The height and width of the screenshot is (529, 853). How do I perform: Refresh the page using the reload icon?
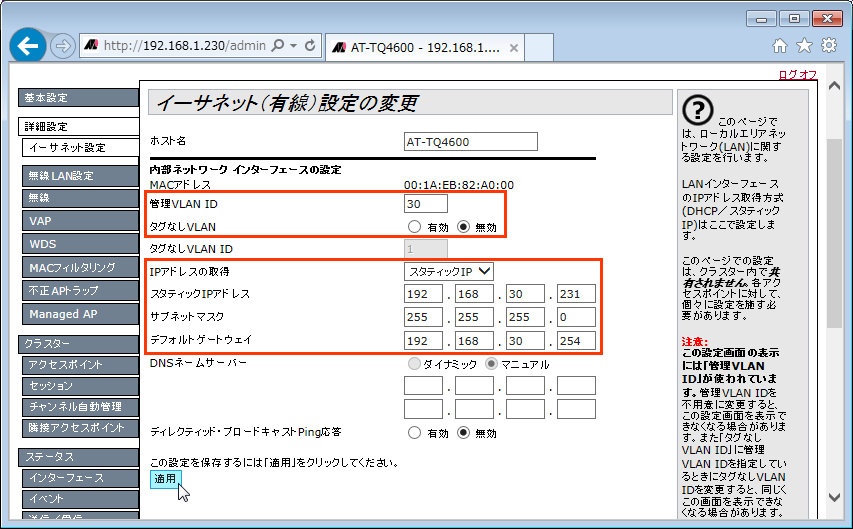click(x=310, y=46)
